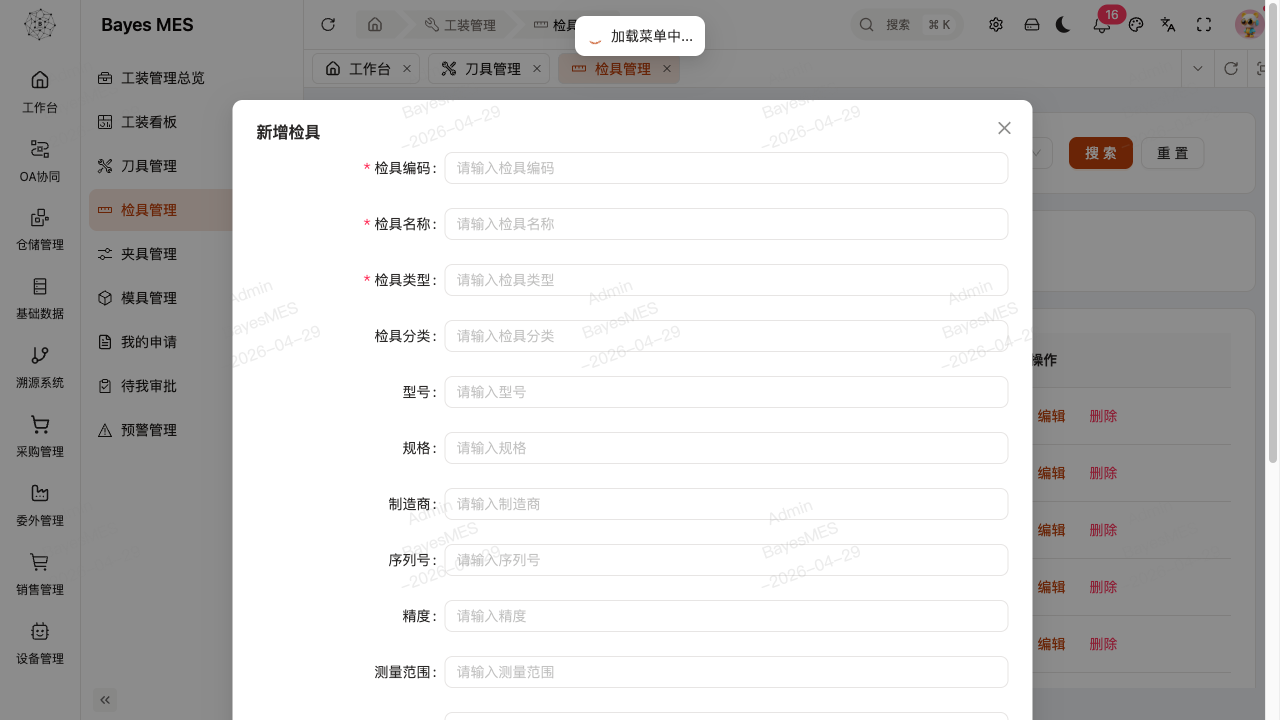Open 待我审批 menu item
Viewport: 1280px width, 720px height.
pos(162,386)
